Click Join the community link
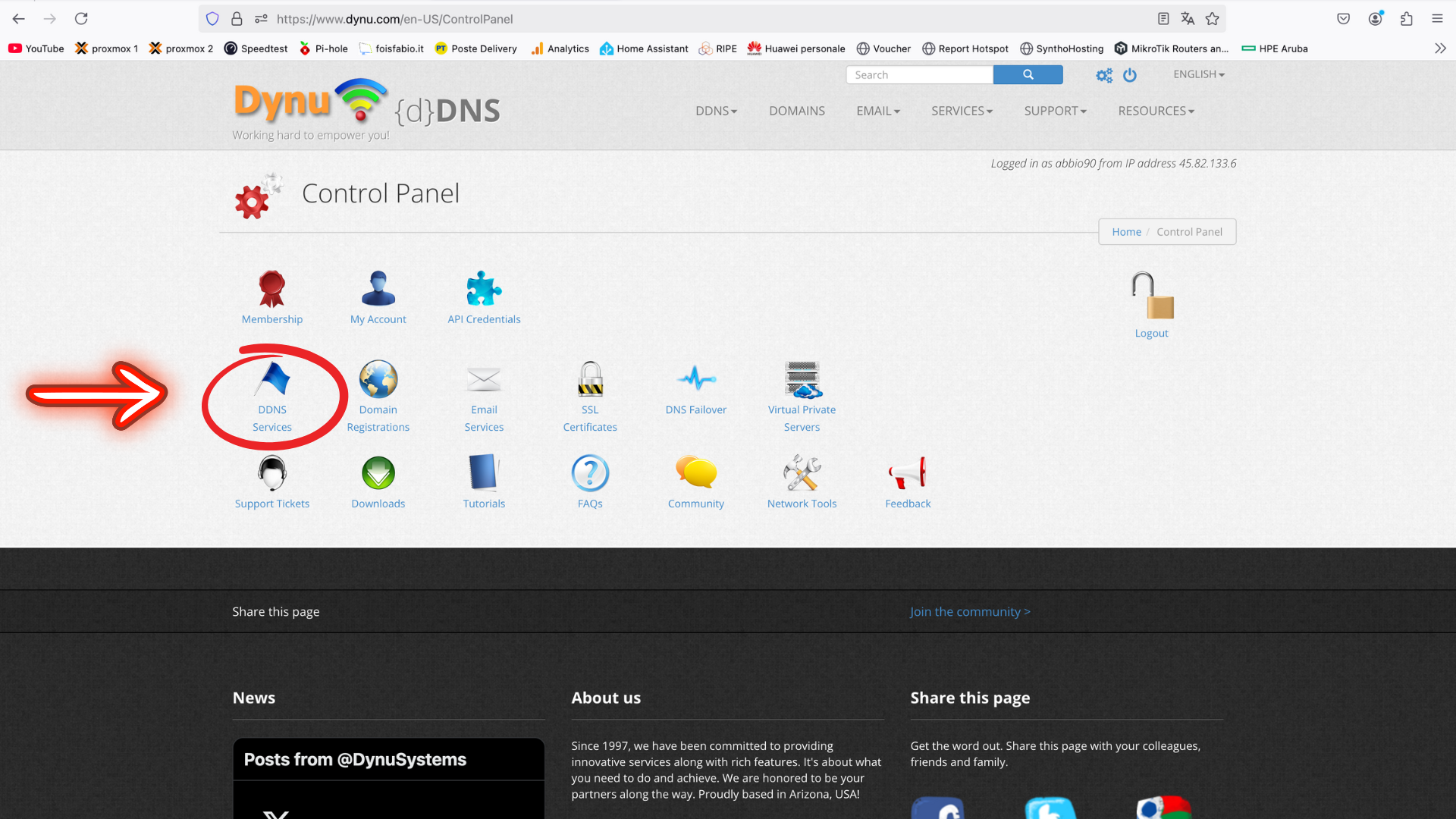 [x=970, y=611]
